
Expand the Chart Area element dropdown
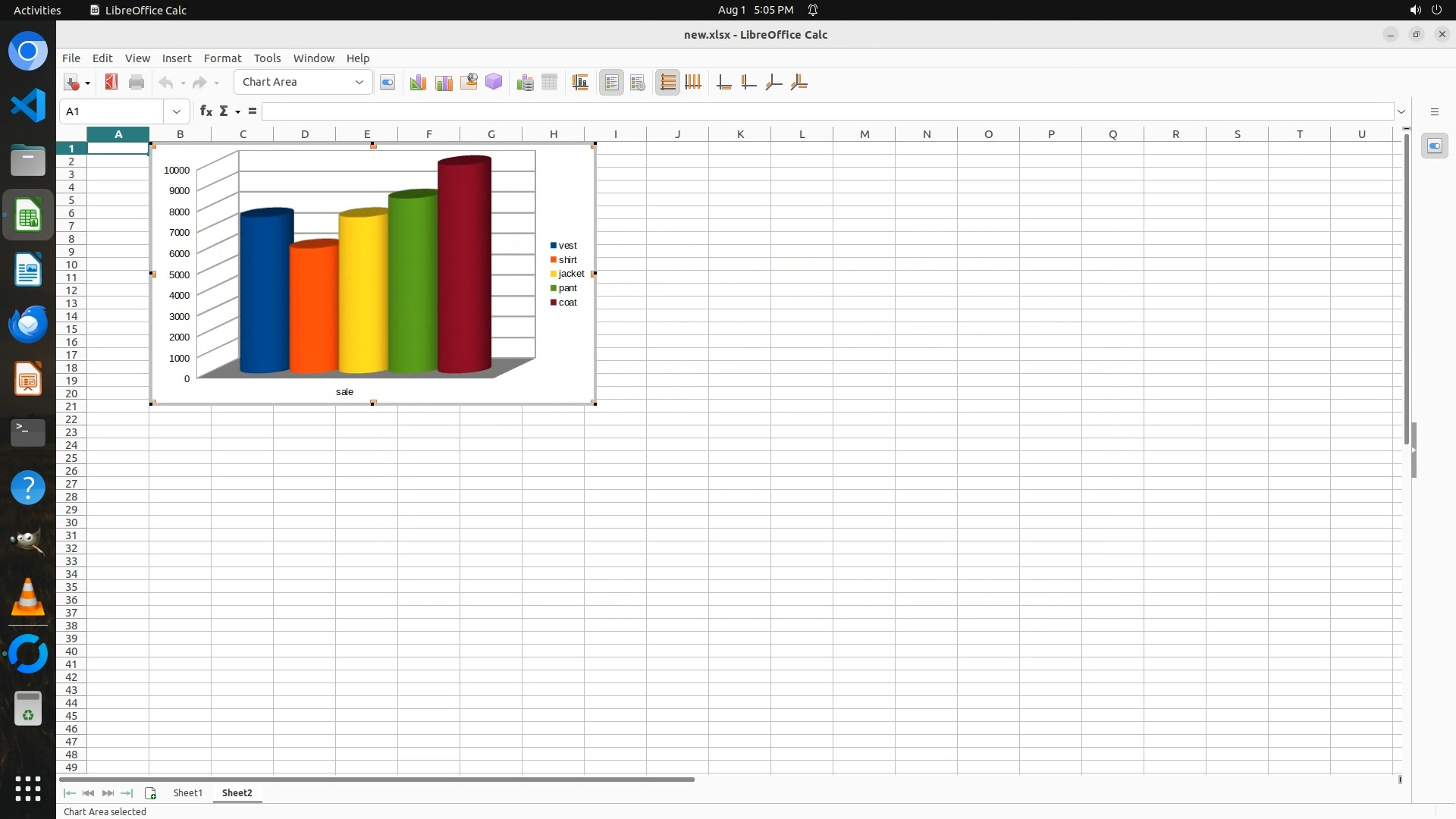[359, 82]
